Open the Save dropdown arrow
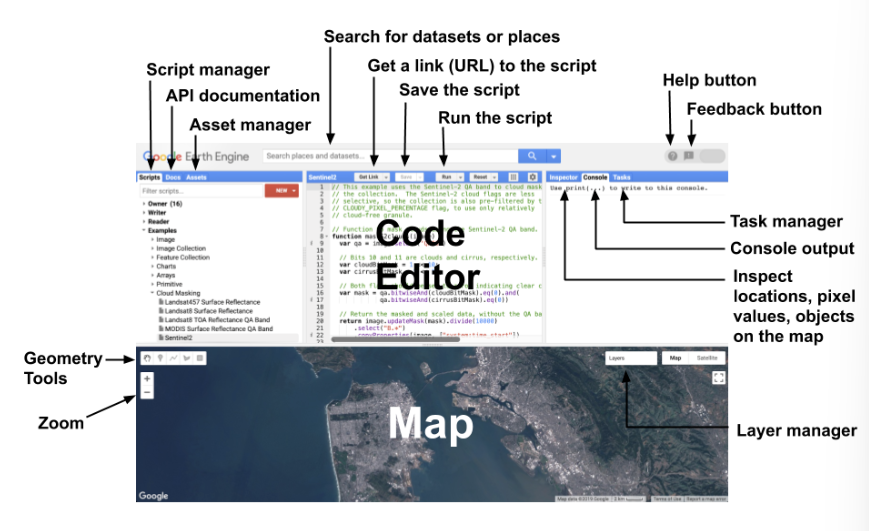 [x=420, y=177]
